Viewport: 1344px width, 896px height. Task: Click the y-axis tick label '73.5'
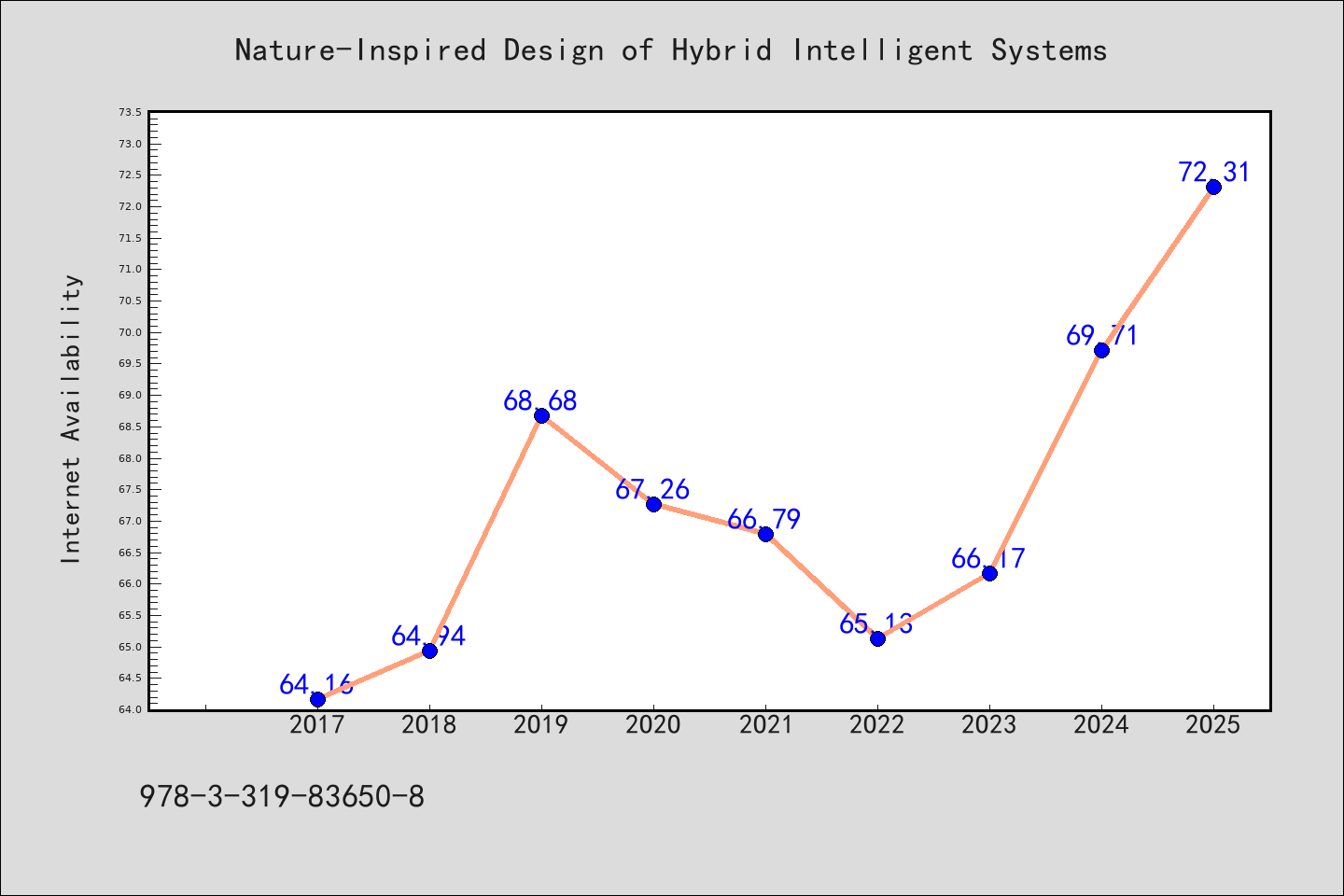tap(131, 112)
